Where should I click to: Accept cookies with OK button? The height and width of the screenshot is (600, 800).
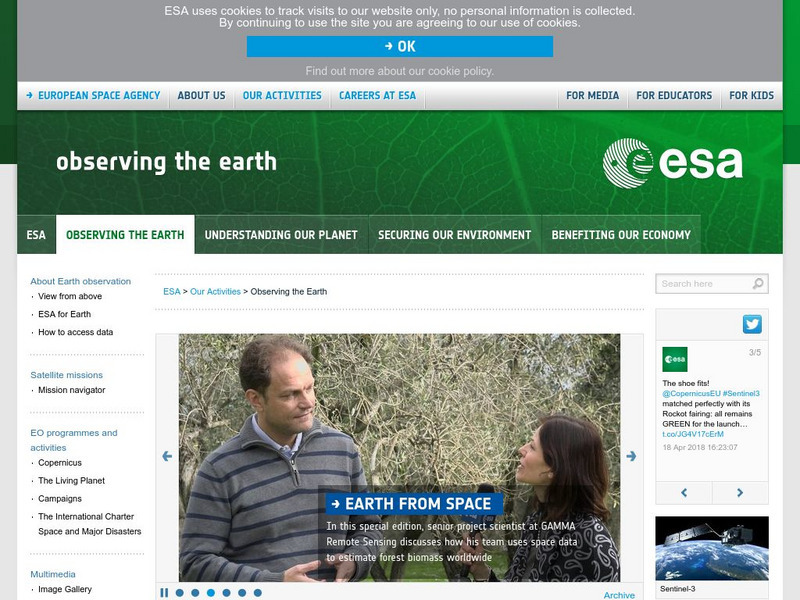pyautogui.click(x=399, y=46)
